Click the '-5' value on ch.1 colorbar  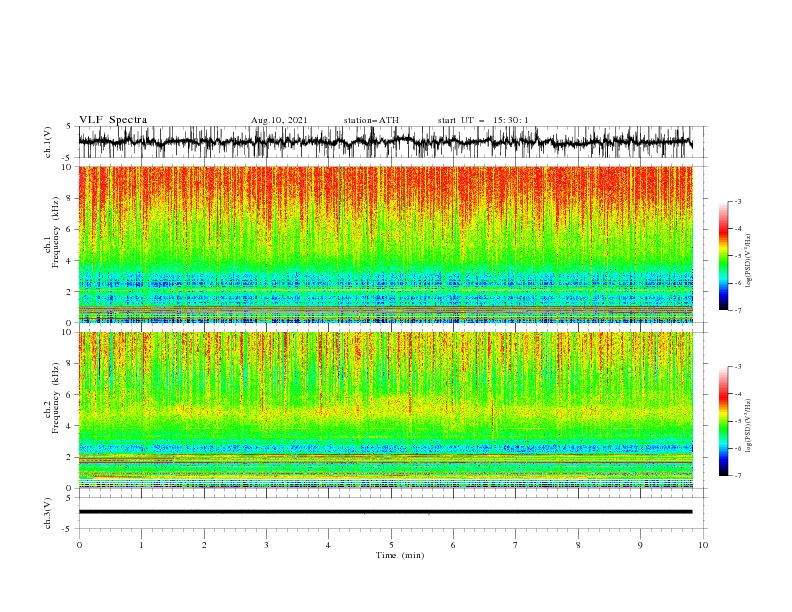pos(737,256)
